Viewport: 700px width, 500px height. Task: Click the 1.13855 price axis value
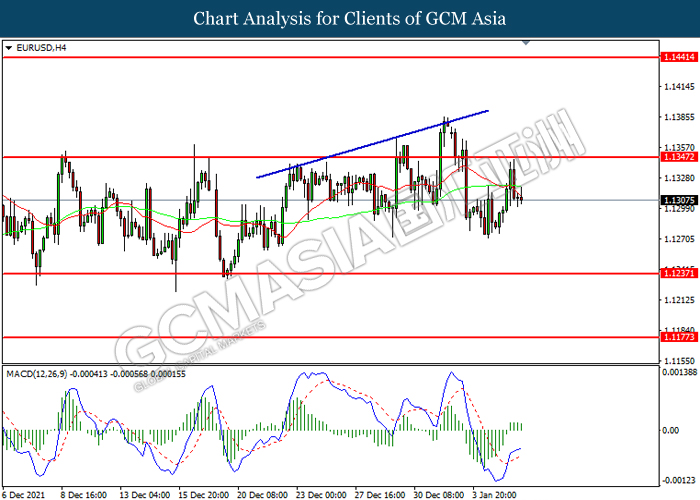click(x=679, y=117)
